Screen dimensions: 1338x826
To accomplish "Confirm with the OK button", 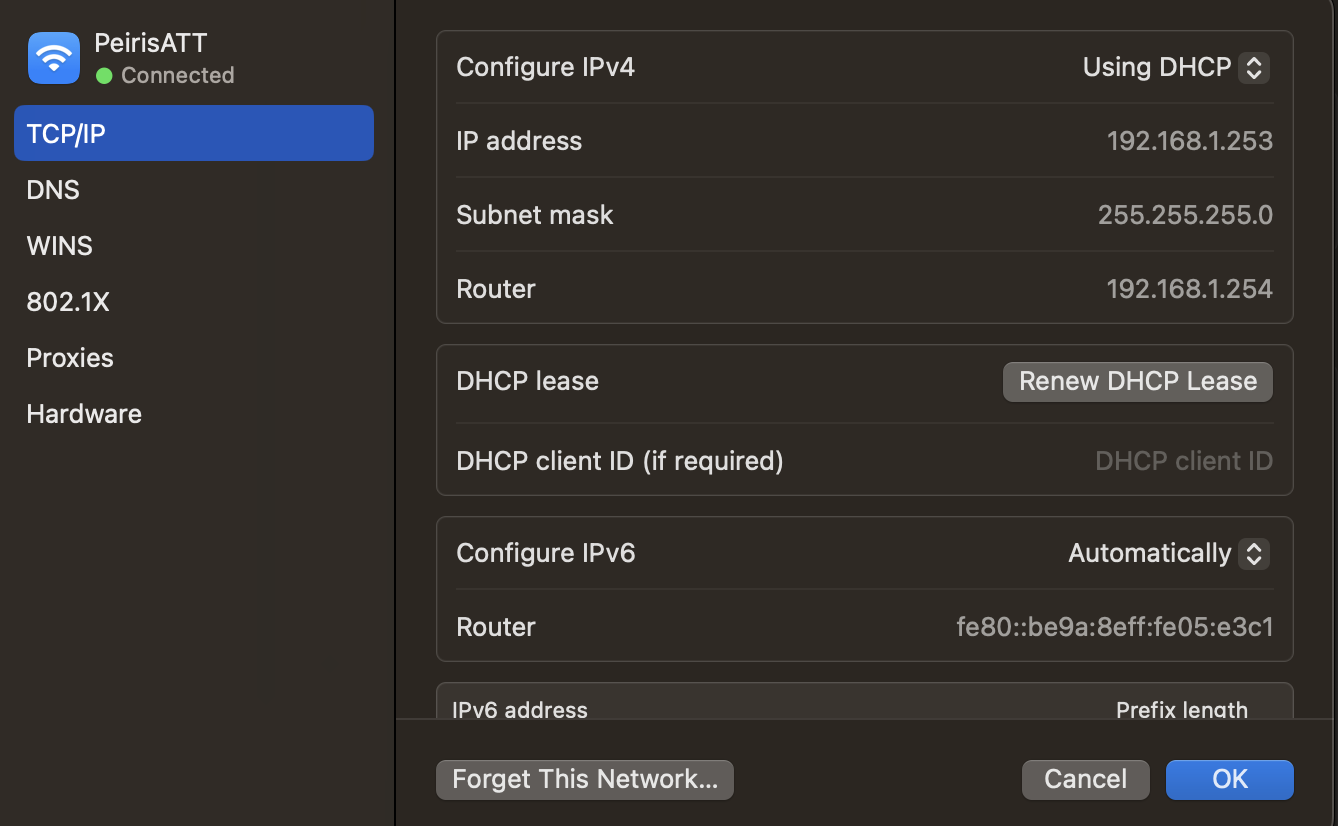I will click(1229, 779).
